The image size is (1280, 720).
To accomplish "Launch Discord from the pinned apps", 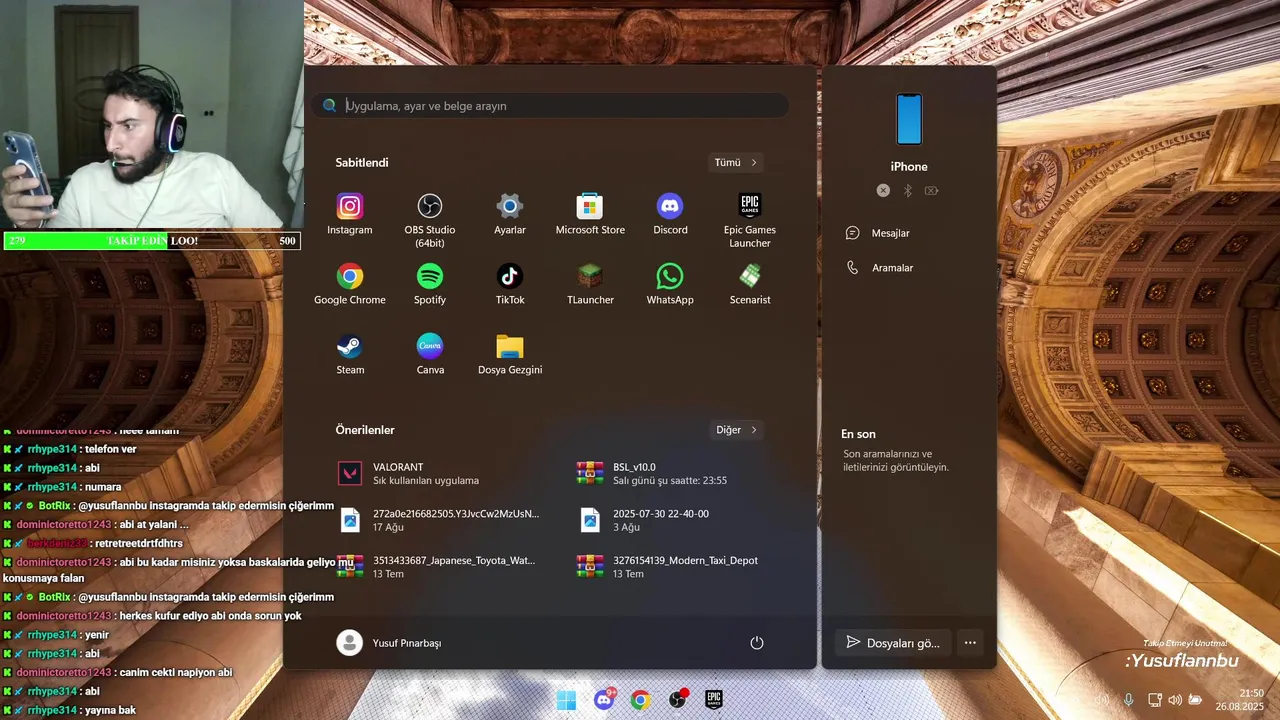I will (670, 215).
